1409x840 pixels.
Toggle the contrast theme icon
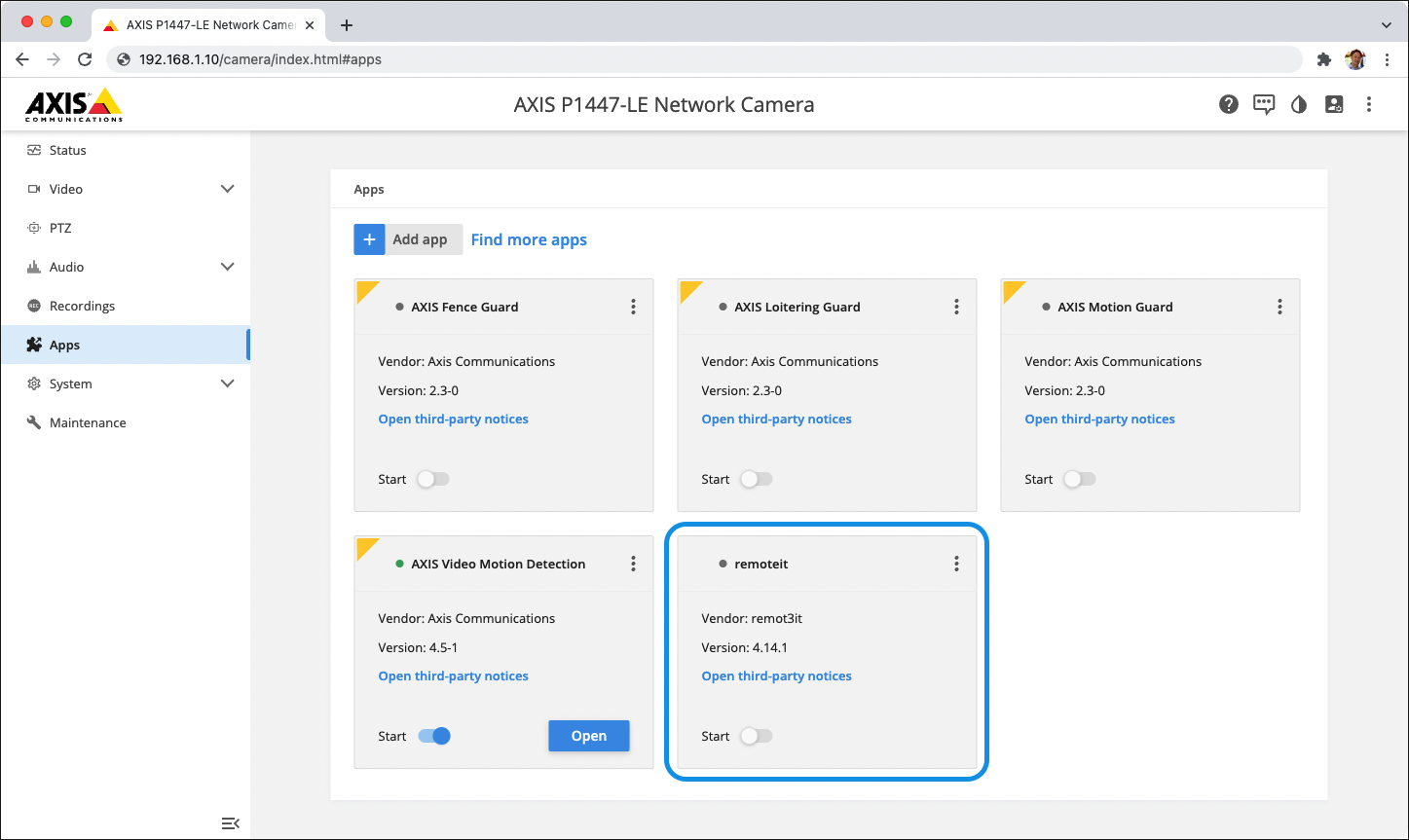pyautogui.click(x=1299, y=104)
